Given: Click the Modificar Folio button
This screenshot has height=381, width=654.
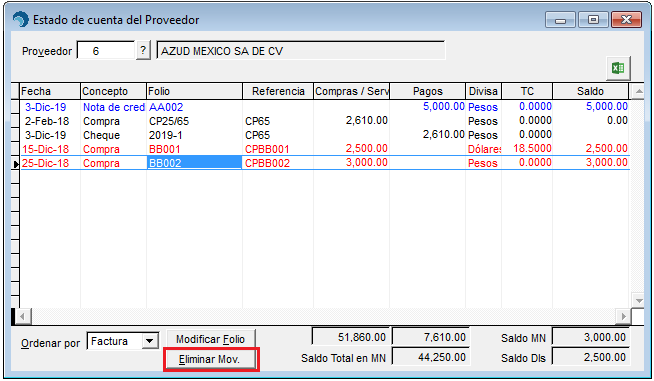Looking at the screenshot, I should pyautogui.click(x=211, y=339).
